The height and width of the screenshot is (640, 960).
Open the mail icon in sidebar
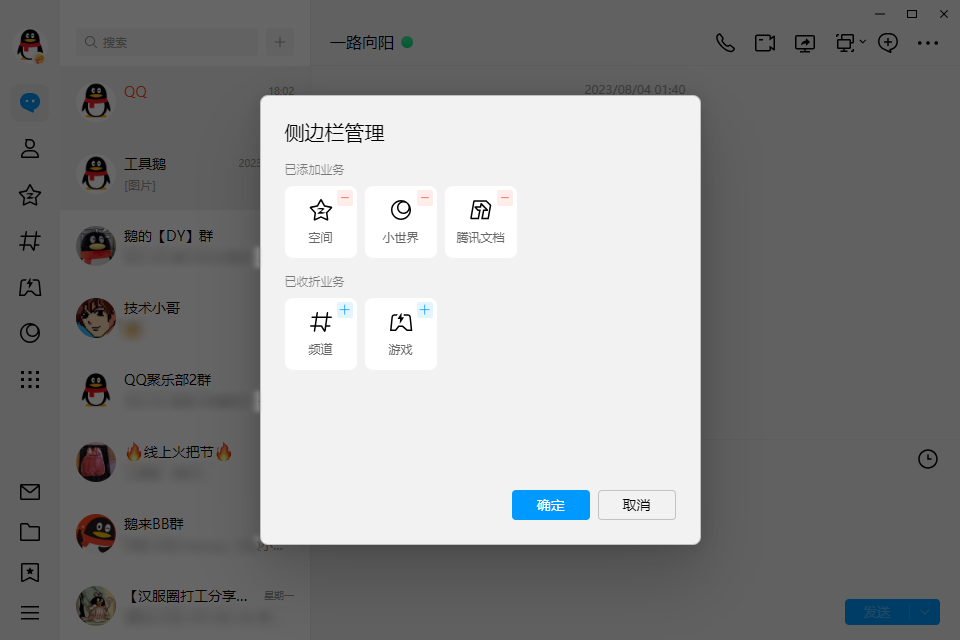coord(29,492)
